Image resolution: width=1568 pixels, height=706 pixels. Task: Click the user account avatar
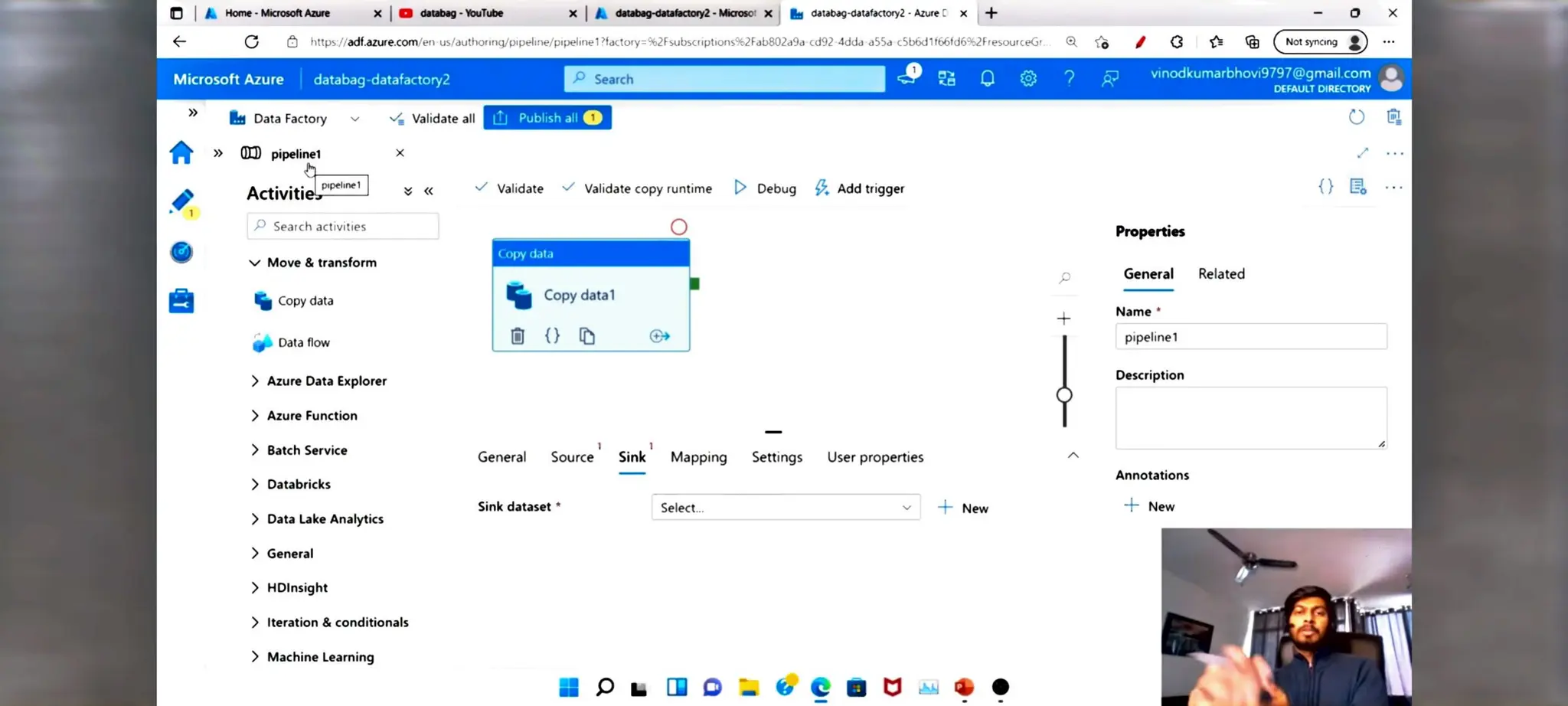click(1391, 78)
